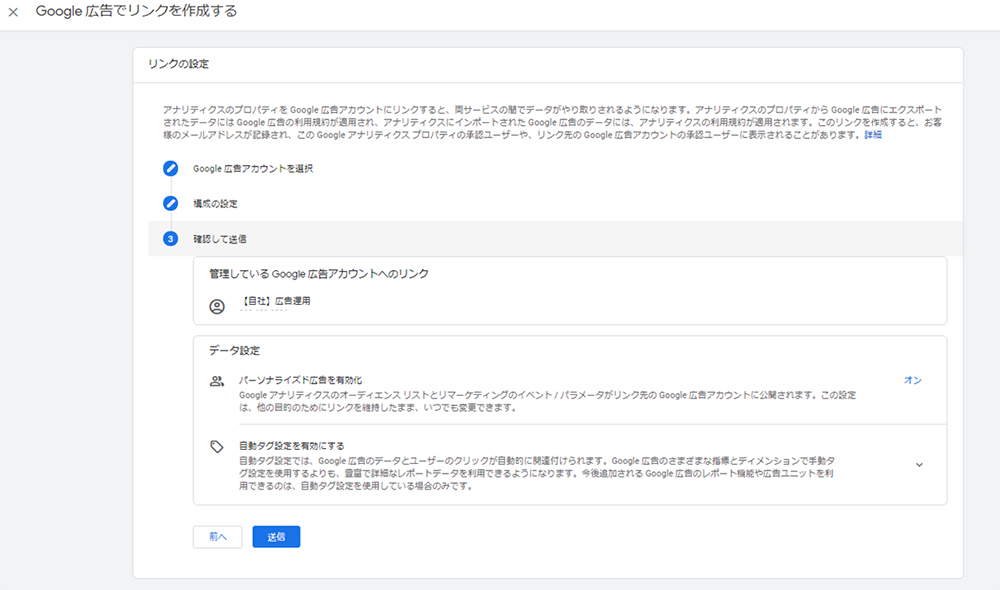The width and height of the screenshot is (1000, 590).
Task: Click the 【自社】広告運用 account name
Action: 276,301
